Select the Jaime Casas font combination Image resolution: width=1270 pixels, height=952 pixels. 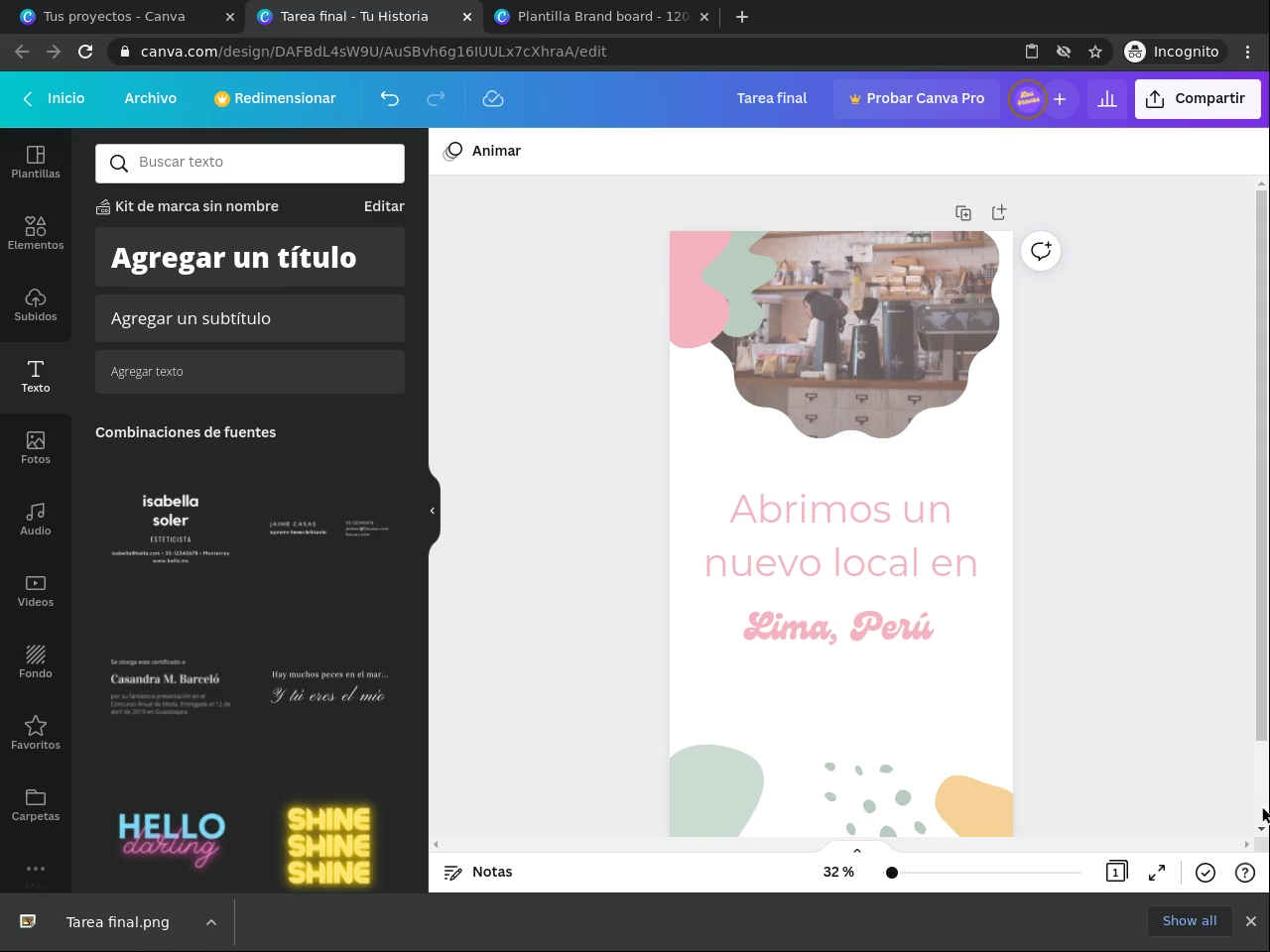click(x=329, y=527)
